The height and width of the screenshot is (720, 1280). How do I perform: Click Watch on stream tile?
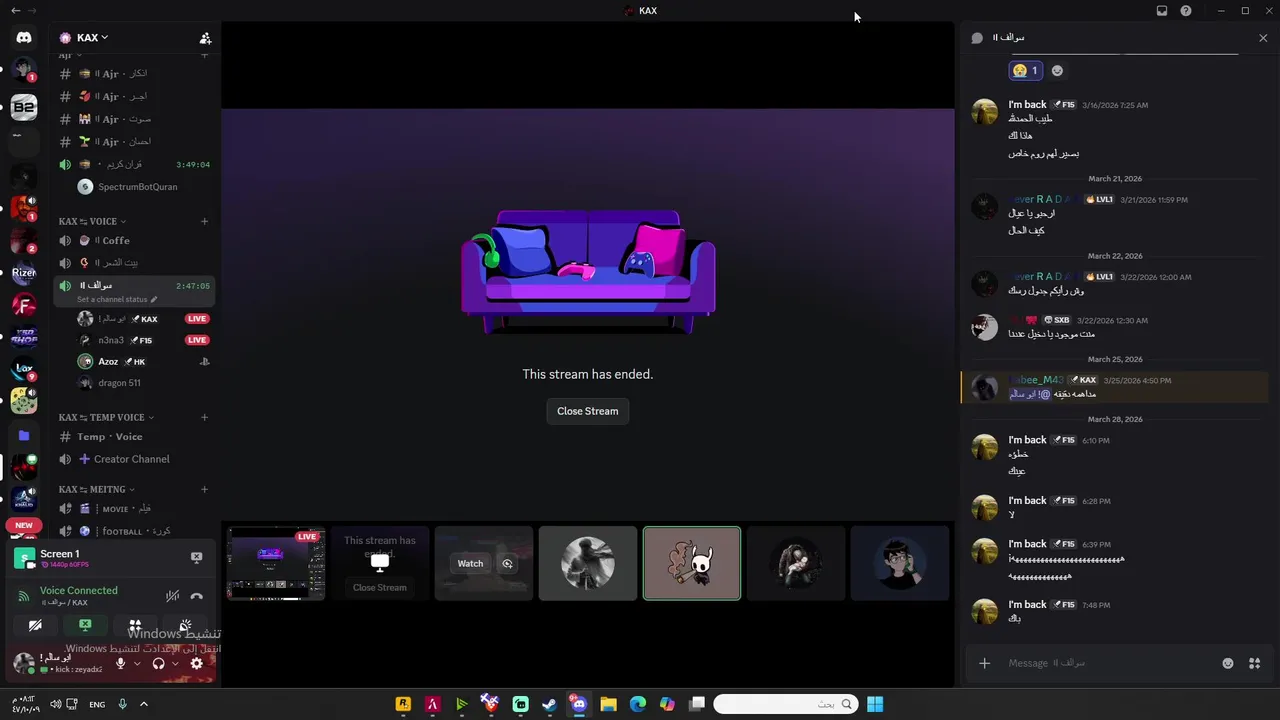click(x=470, y=564)
